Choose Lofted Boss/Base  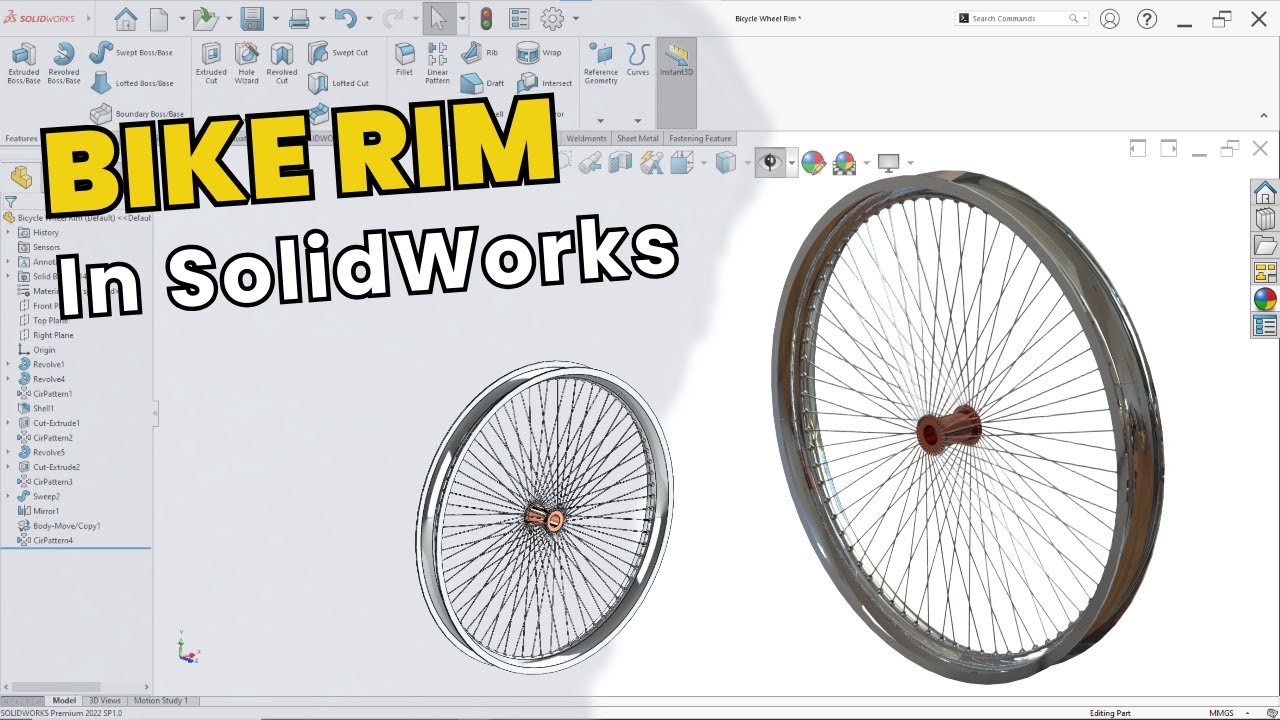point(131,83)
